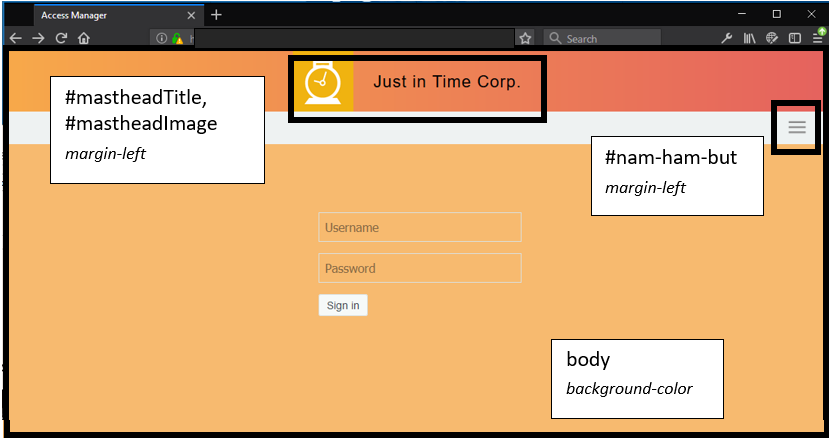
Task: Reload the page
Action: coord(61,38)
